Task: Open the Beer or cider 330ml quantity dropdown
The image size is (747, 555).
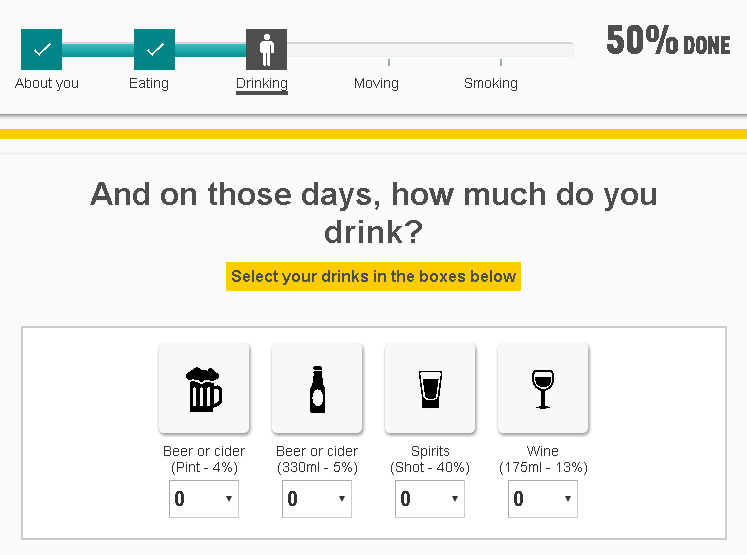Action: click(317, 499)
